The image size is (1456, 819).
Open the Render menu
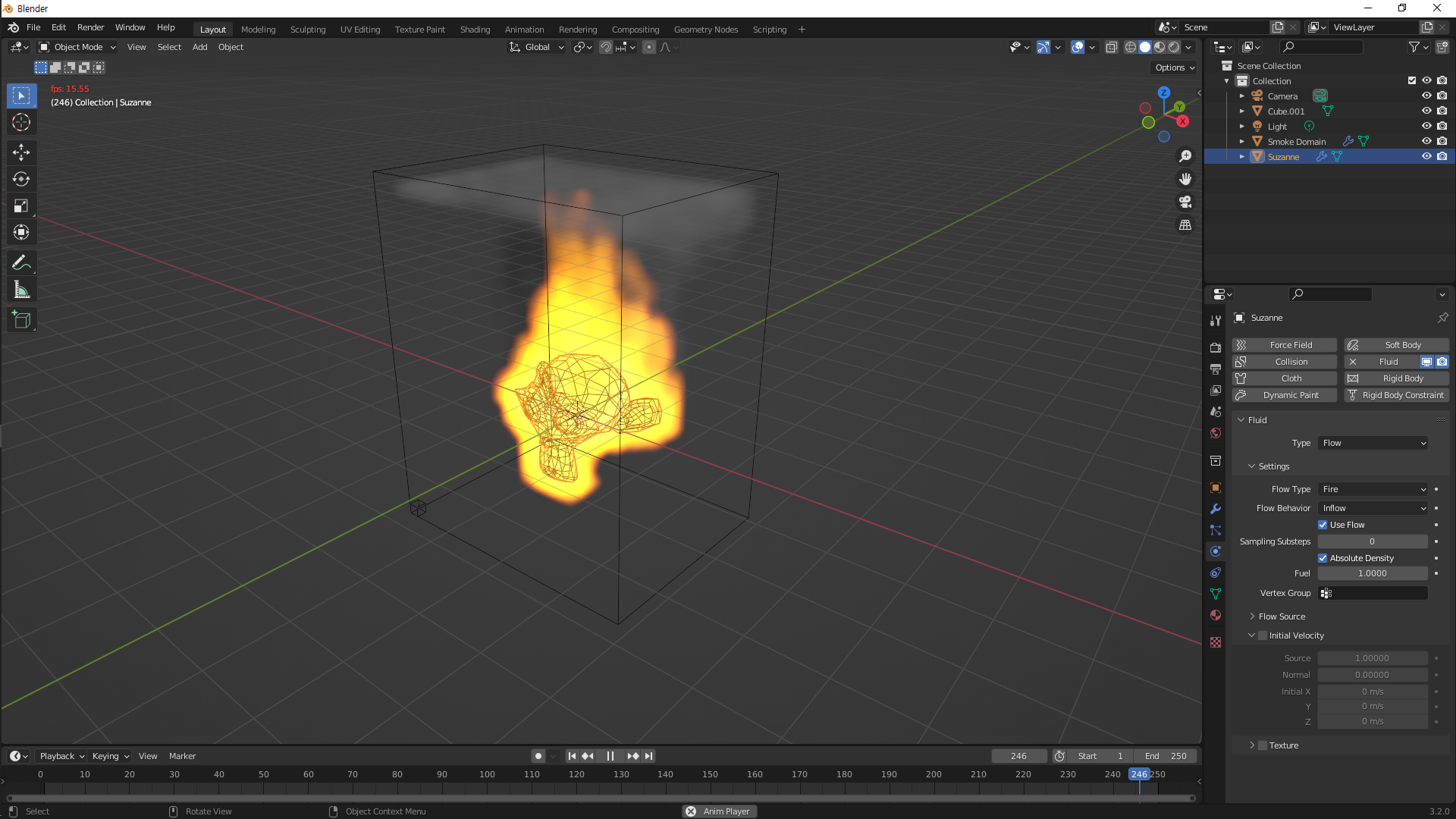tap(90, 27)
